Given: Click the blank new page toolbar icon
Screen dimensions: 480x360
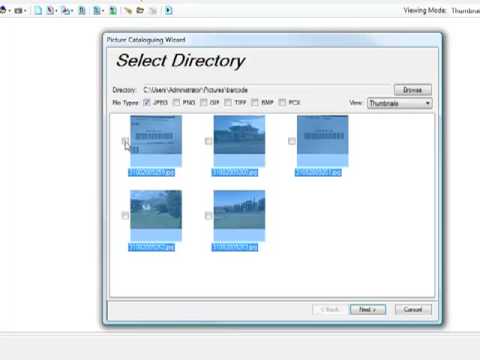Looking at the screenshot, I should (x=38, y=10).
